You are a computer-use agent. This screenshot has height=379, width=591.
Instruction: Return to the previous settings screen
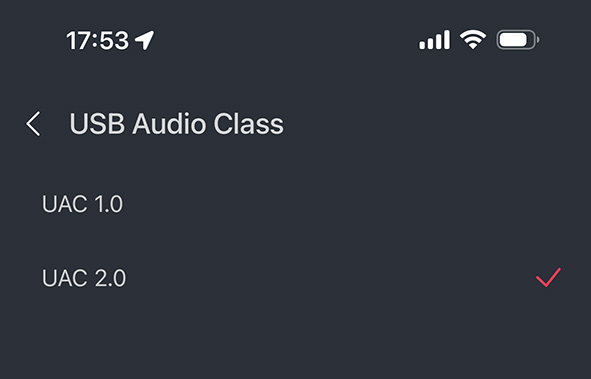(x=33, y=124)
